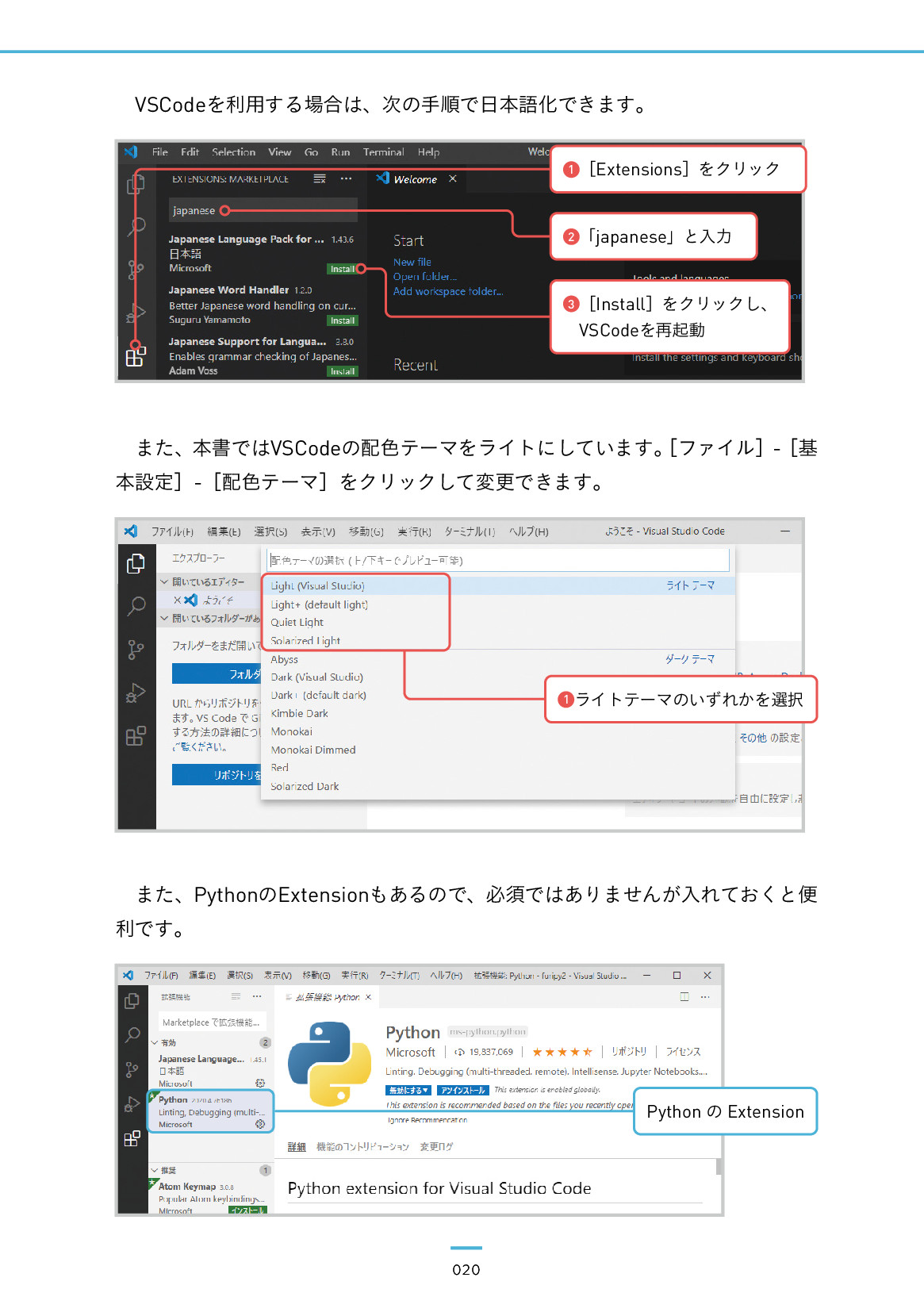Image resolution: width=924 pixels, height=1312 pixels.
Task: Click Extensions icon in top dark VSCode window
Action: [x=135, y=356]
